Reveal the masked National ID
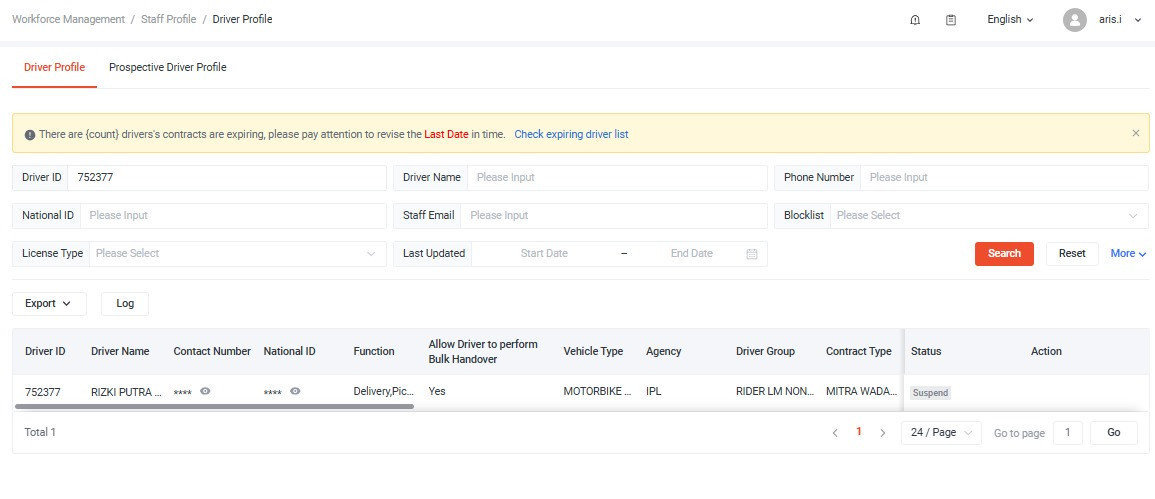 (295, 392)
